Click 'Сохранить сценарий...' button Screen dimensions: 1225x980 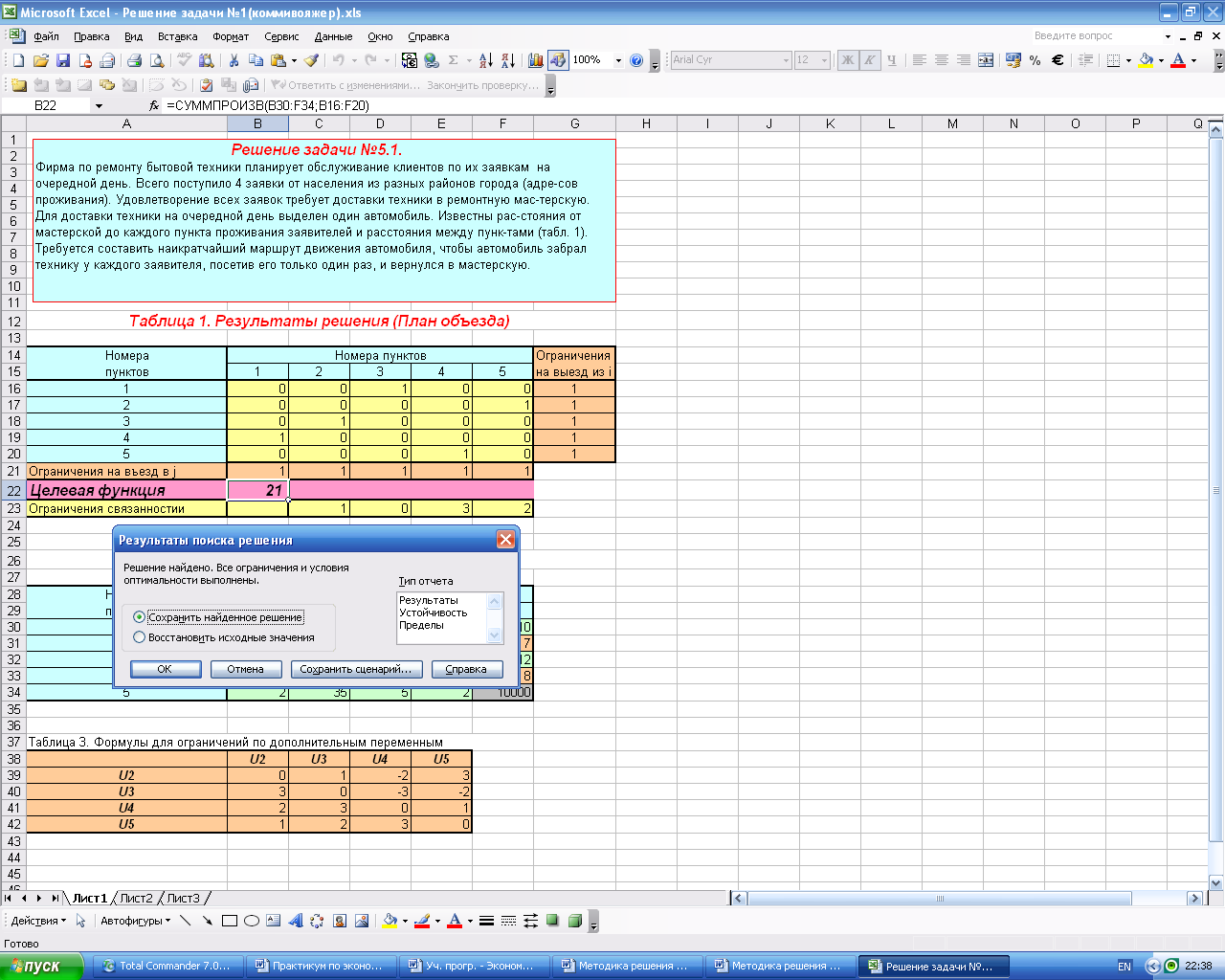(356, 669)
